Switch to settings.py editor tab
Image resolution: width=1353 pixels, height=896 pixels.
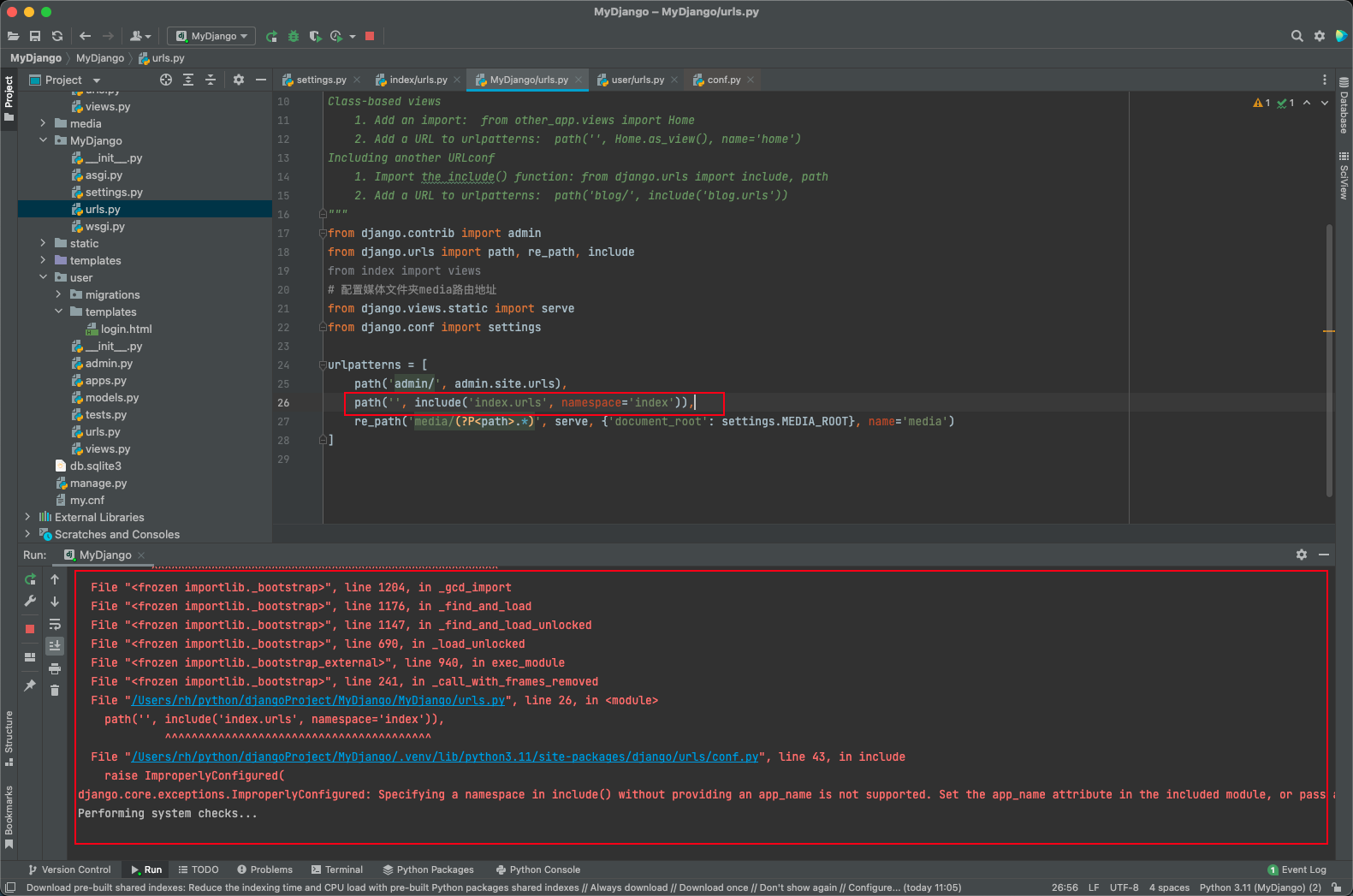point(321,80)
